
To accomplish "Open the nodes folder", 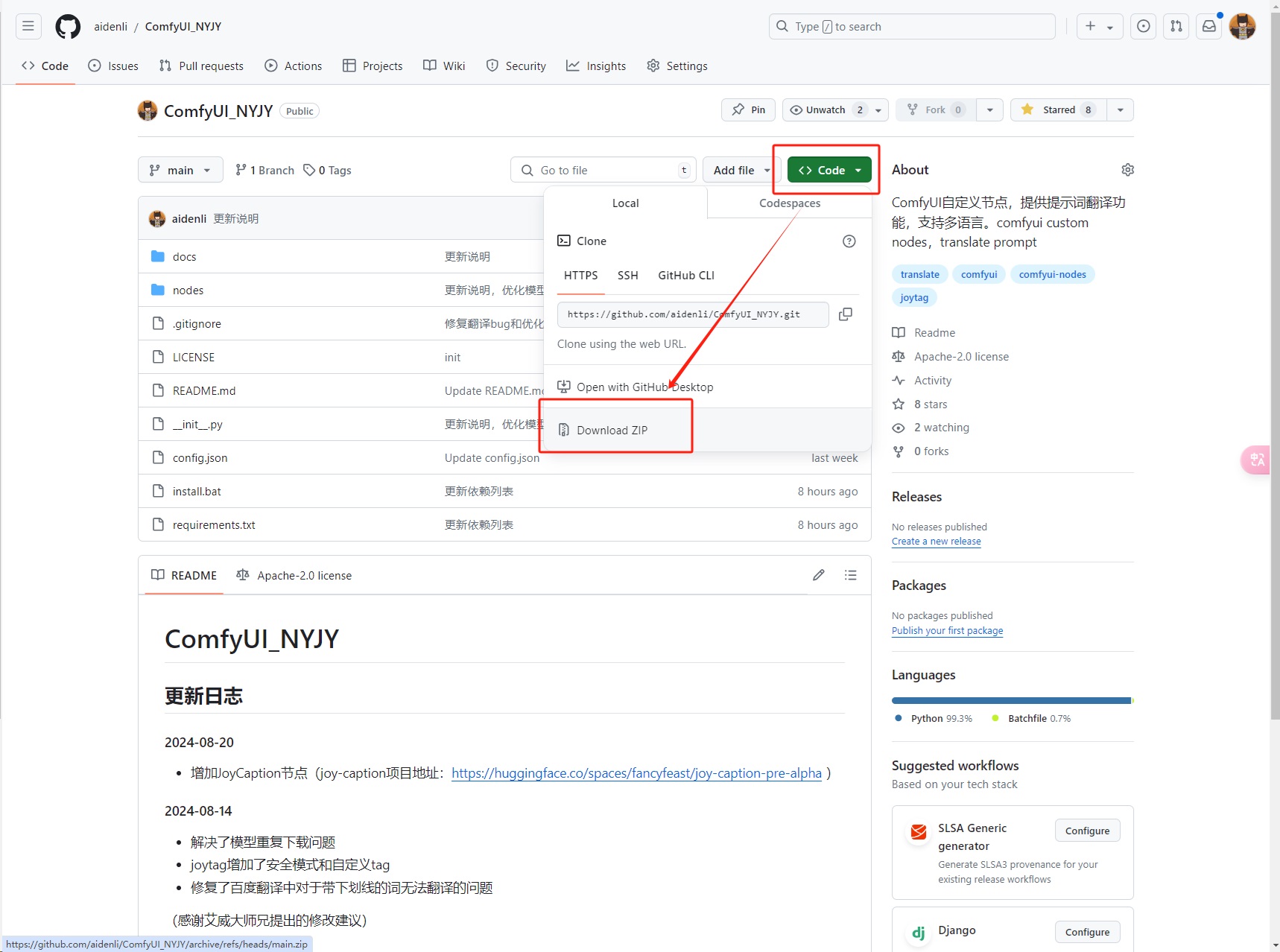I will point(188,291).
